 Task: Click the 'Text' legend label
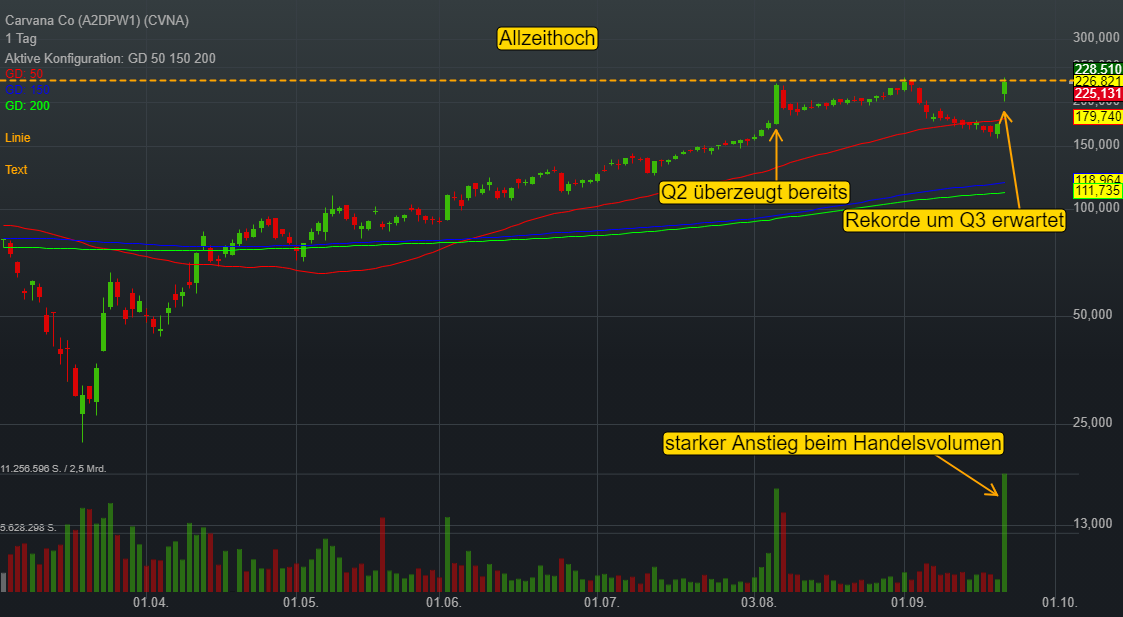click(x=16, y=170)
